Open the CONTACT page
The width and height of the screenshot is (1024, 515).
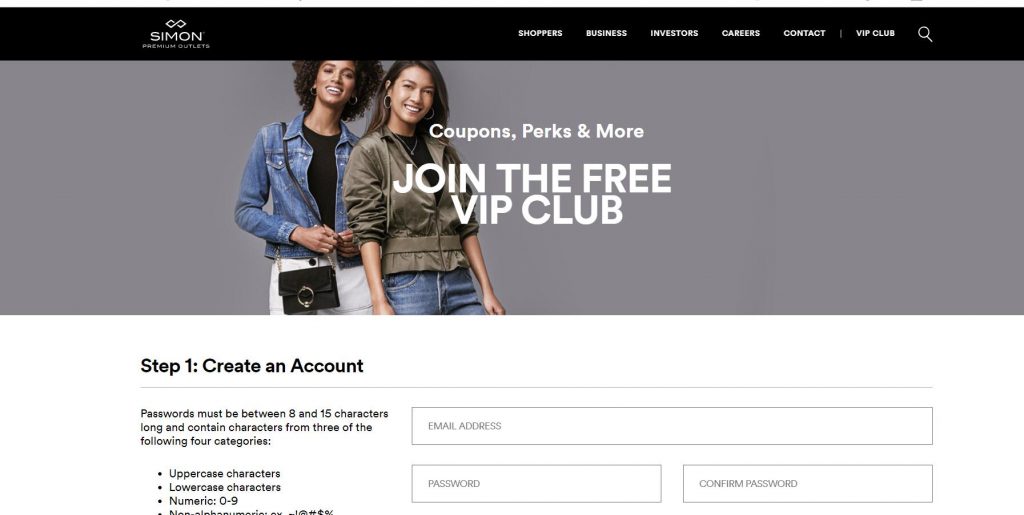[804, 33]
